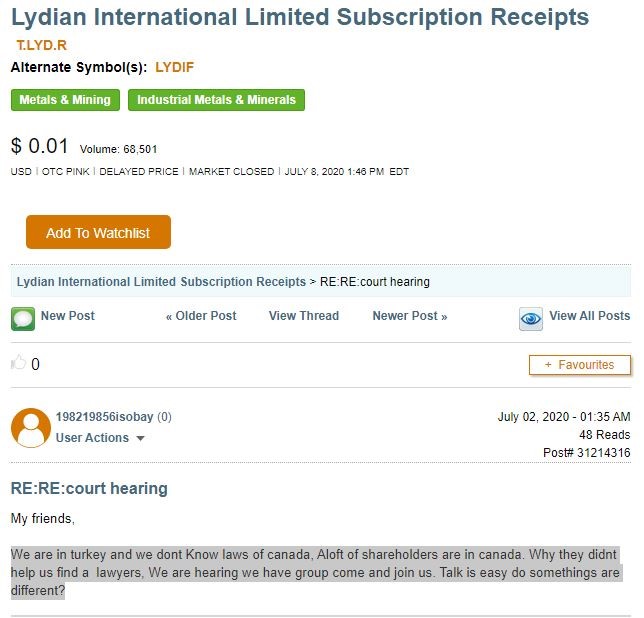Viewport: 644px width, 618px height.
Task: Open the LYDIF alternate symbol link
Action: 175,67
